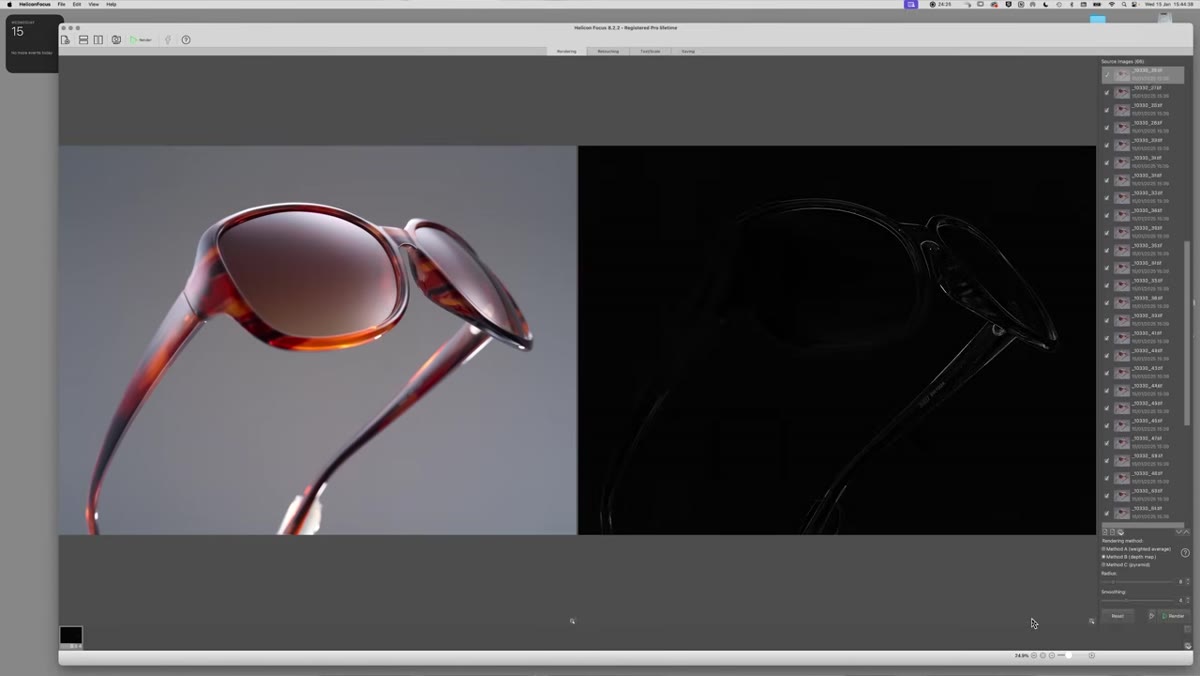The image size is (1200, 676).
Task: Click the first zoom icon after 74.9%
Action: [x=1034, y=655]
